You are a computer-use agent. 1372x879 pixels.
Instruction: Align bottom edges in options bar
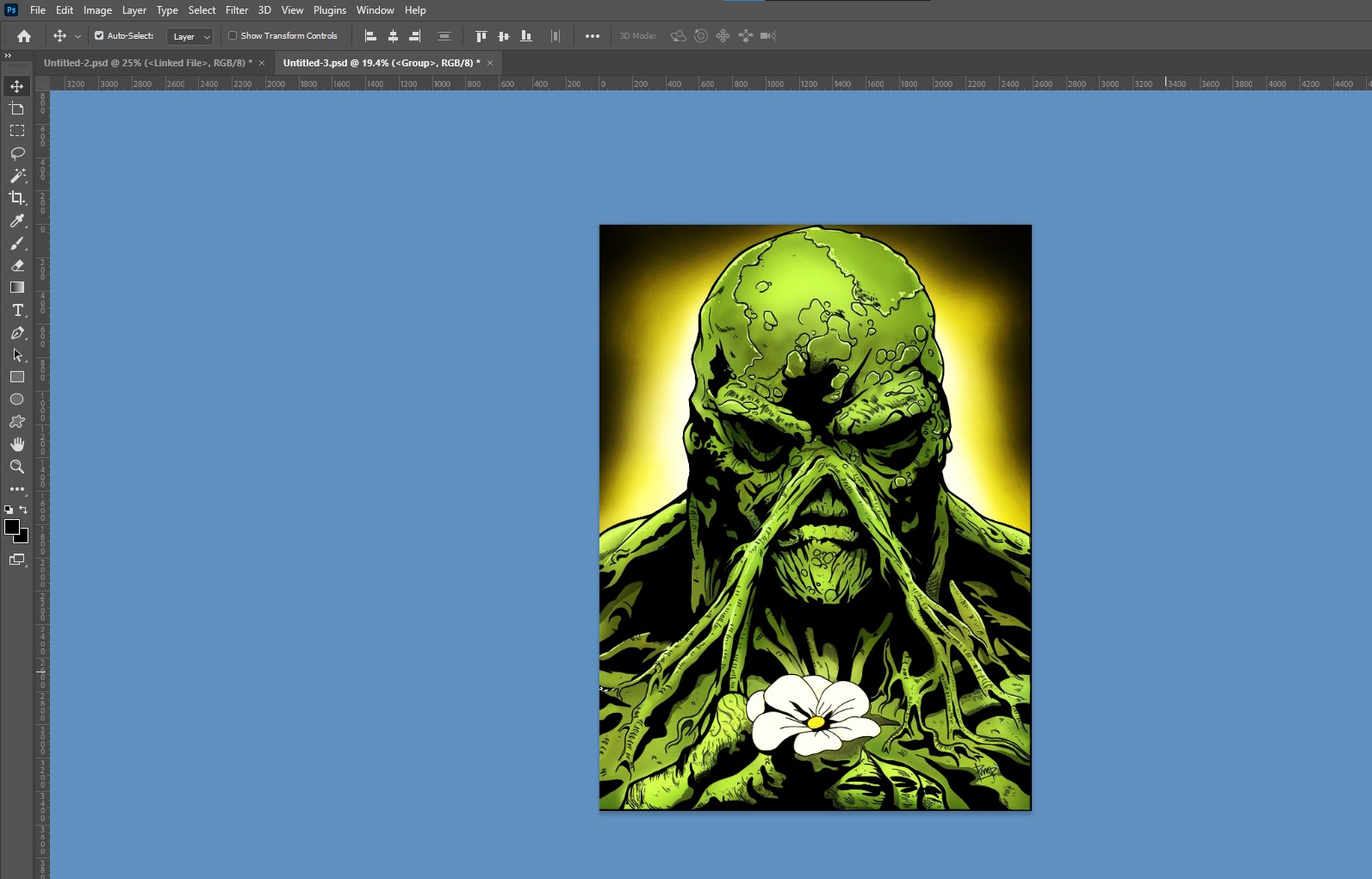coord(526,36)
